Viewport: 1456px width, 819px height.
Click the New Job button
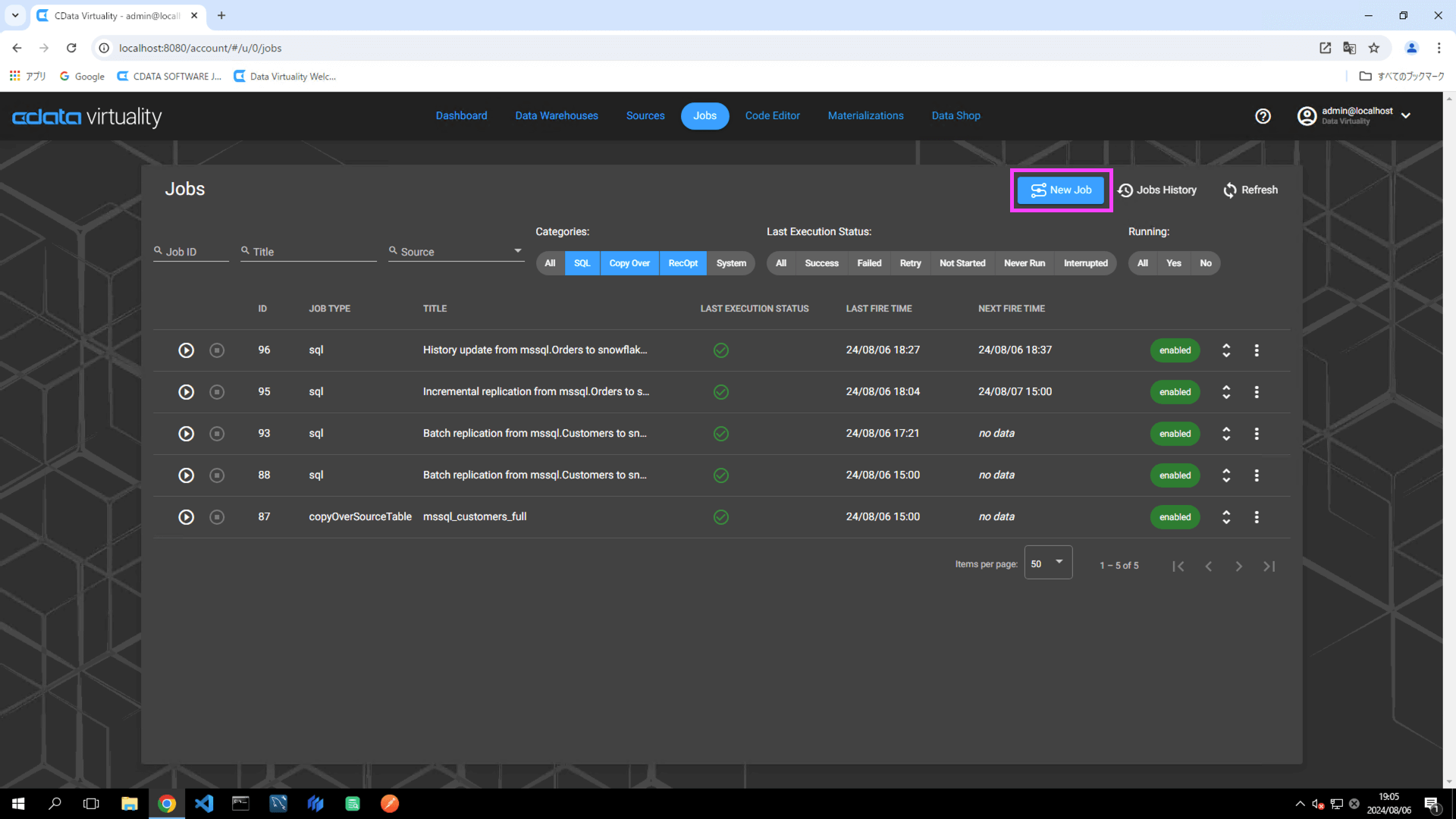pos(1061,190)
